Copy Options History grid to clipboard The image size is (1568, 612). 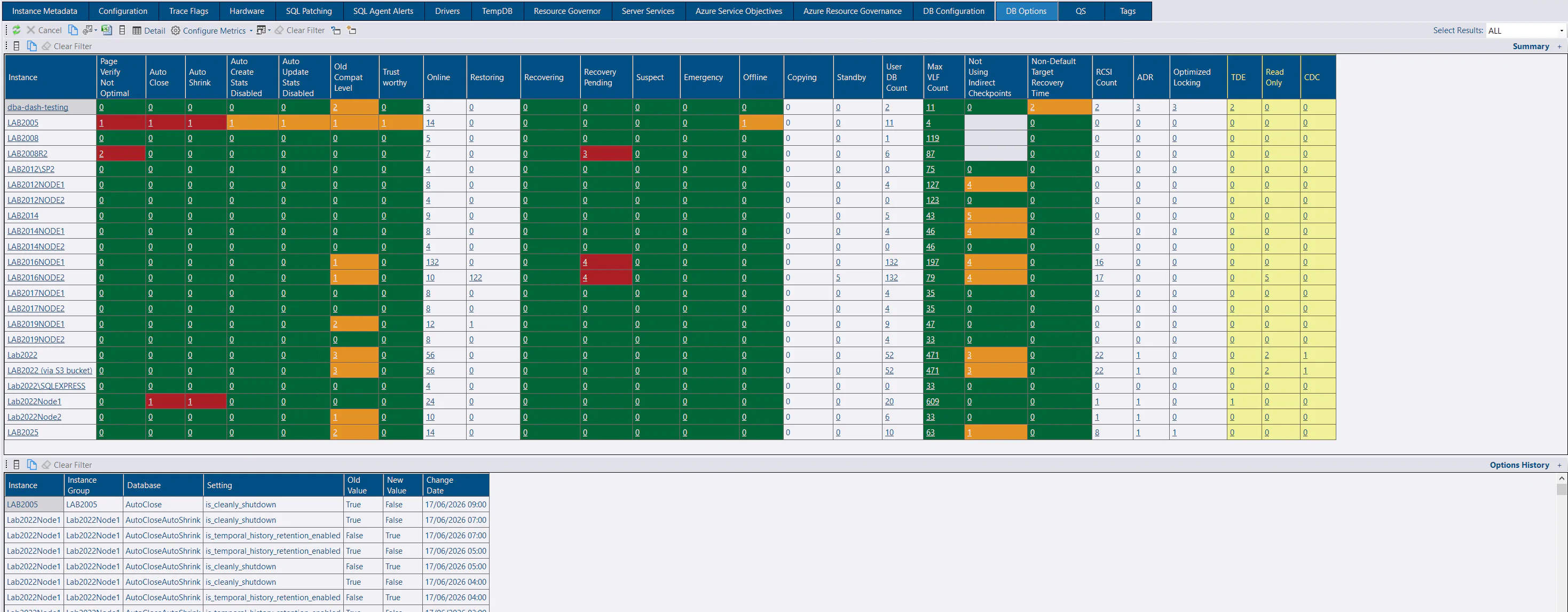coord(31,465)
